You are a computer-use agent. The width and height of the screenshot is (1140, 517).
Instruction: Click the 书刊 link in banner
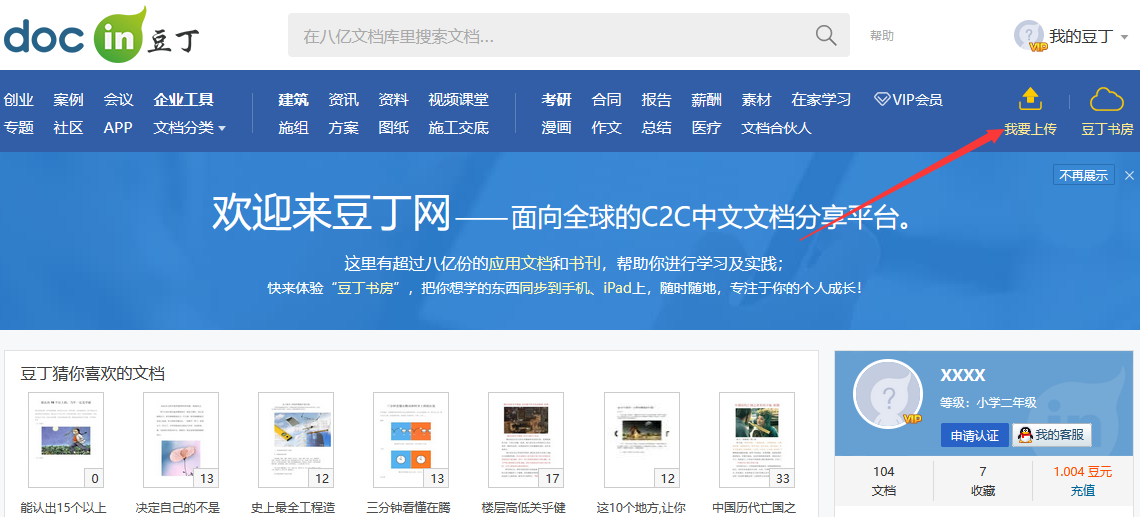[x=584, y=262]
